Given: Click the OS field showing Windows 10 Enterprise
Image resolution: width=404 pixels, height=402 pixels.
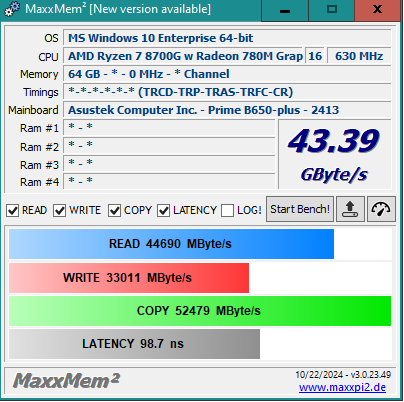Looking at the screenshot, I should coord(227,38).
